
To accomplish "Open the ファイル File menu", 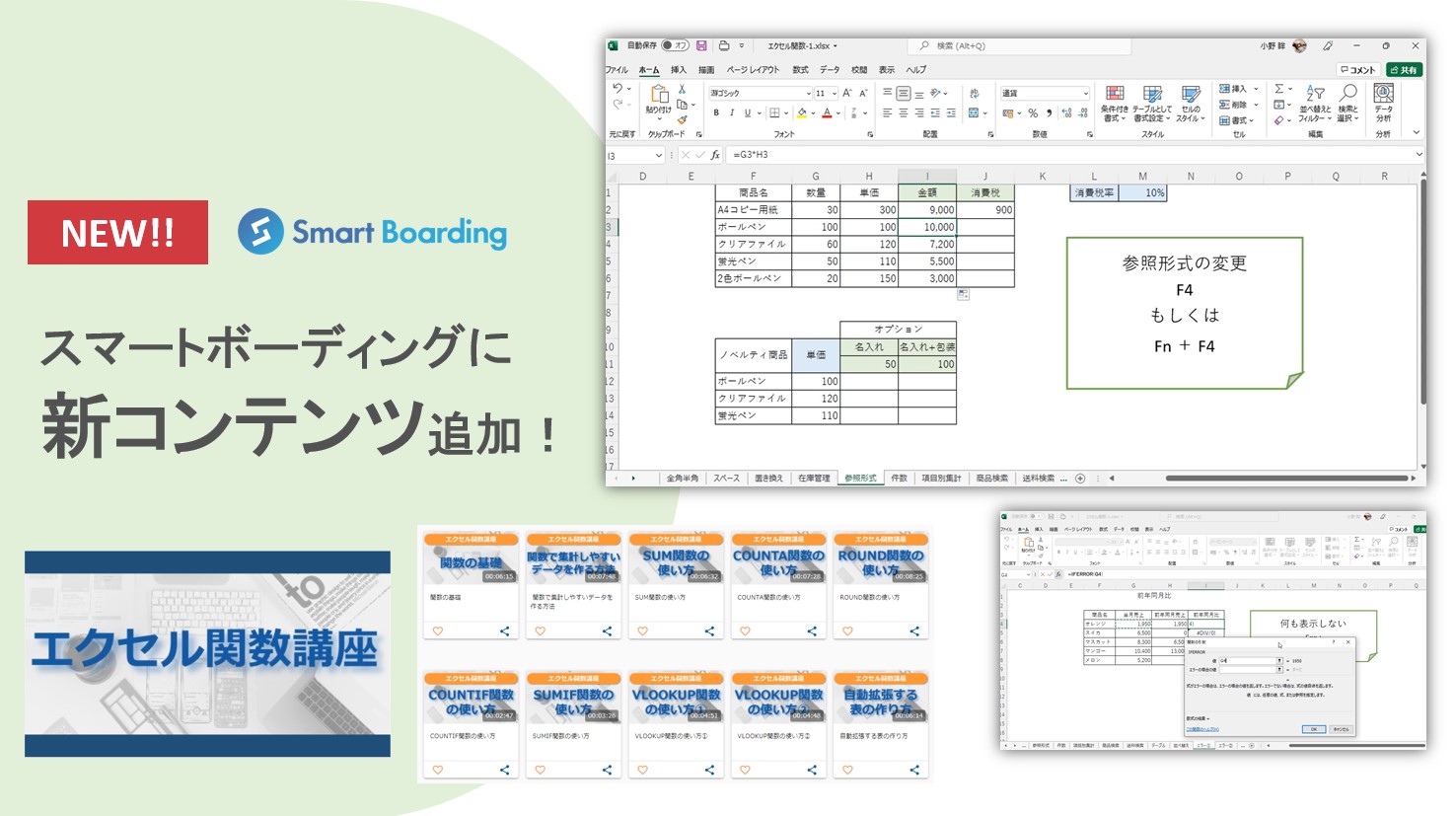I will coord(617,70).
